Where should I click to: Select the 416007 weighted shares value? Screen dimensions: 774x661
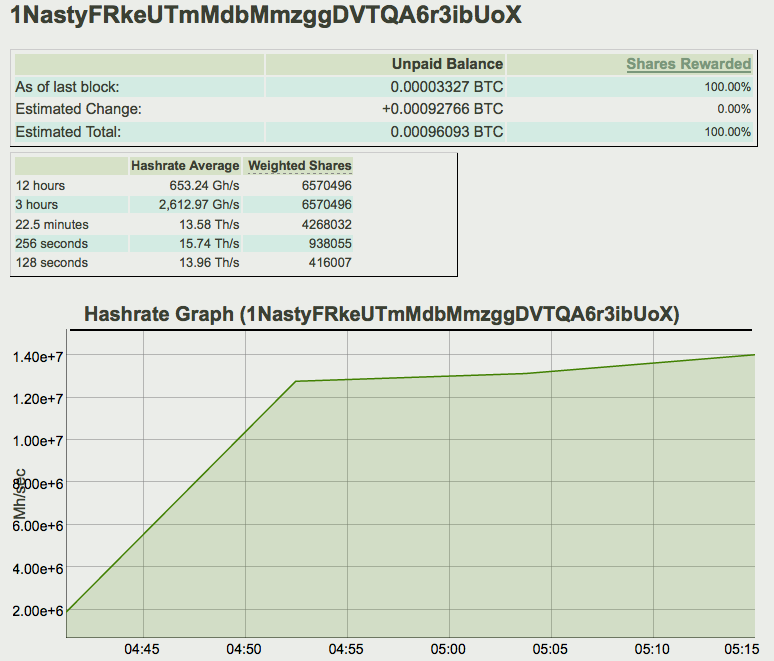(330, 263)
